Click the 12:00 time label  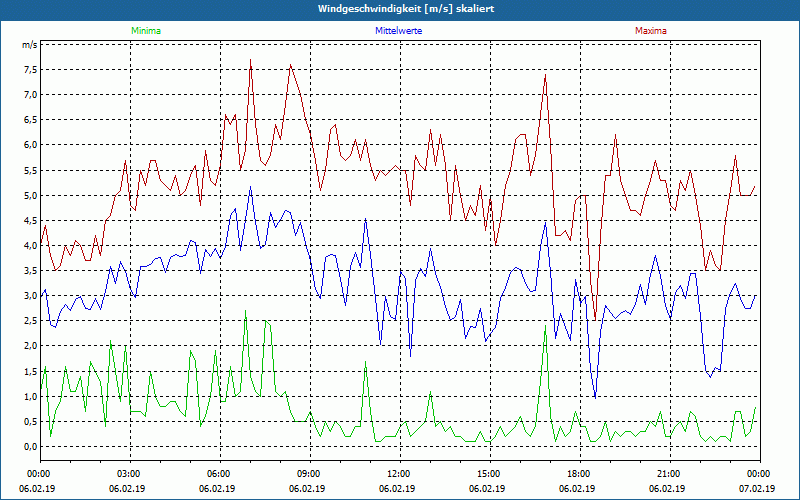(x=400, y=474)
